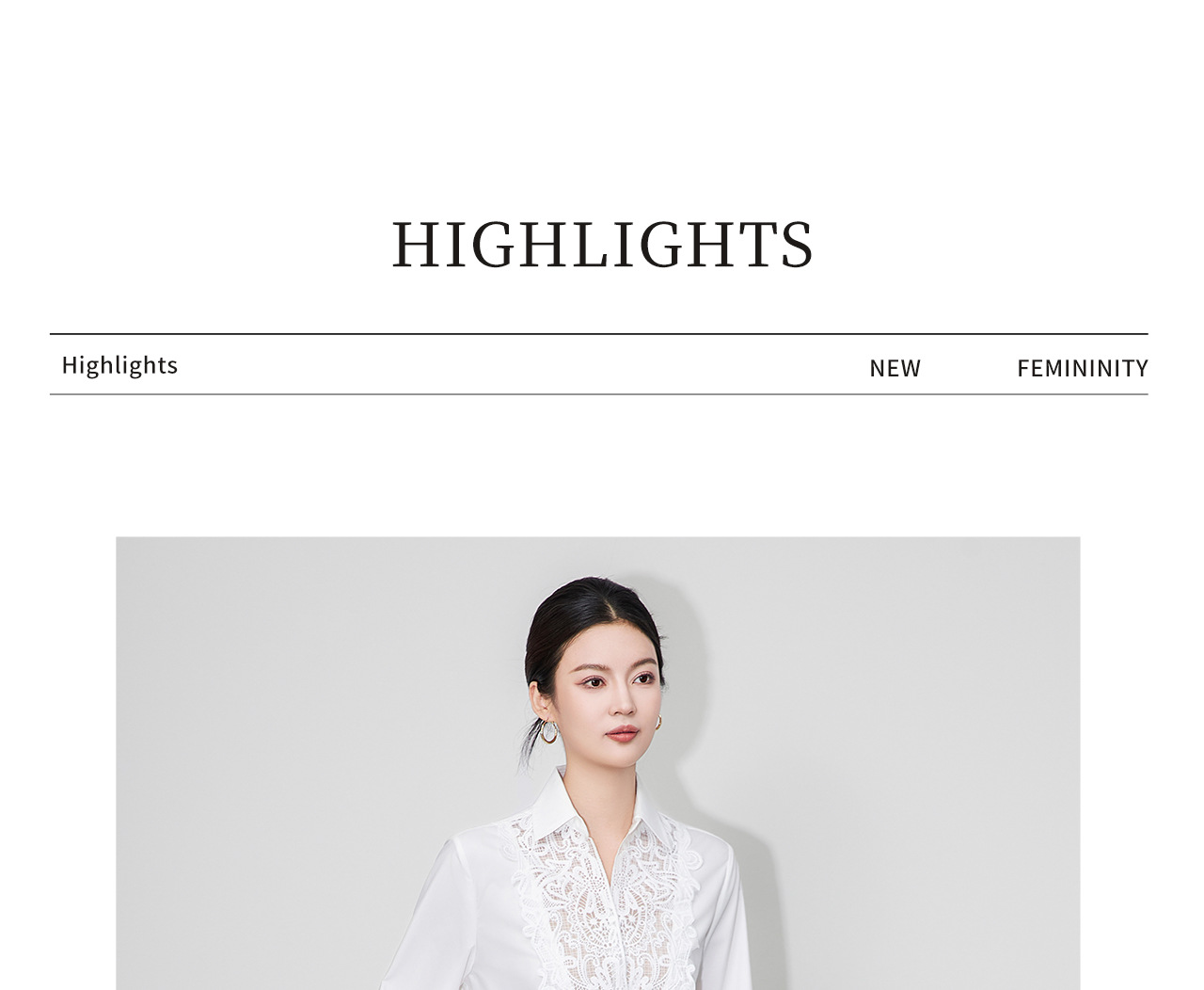Click the small gold earring beside her mouth

(658, 722)
